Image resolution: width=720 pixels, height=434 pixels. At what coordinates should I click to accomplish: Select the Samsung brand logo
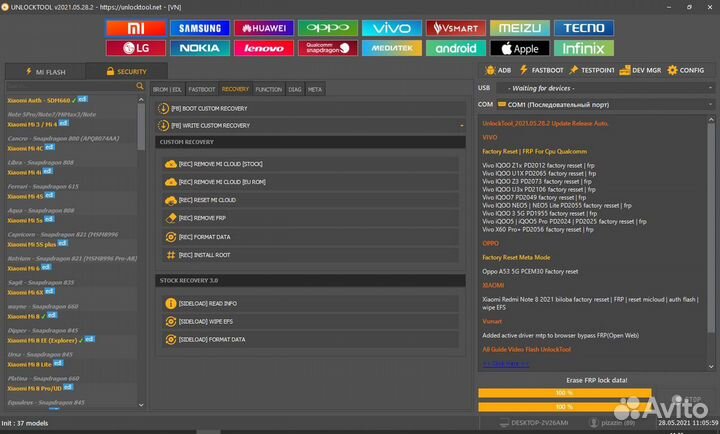click(198, 28)
